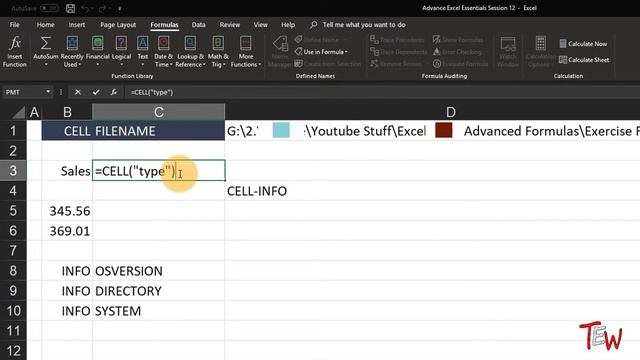The image size is (640, 360).
Task: Click the SYSTEM cell
Action: tap(159, 311)
